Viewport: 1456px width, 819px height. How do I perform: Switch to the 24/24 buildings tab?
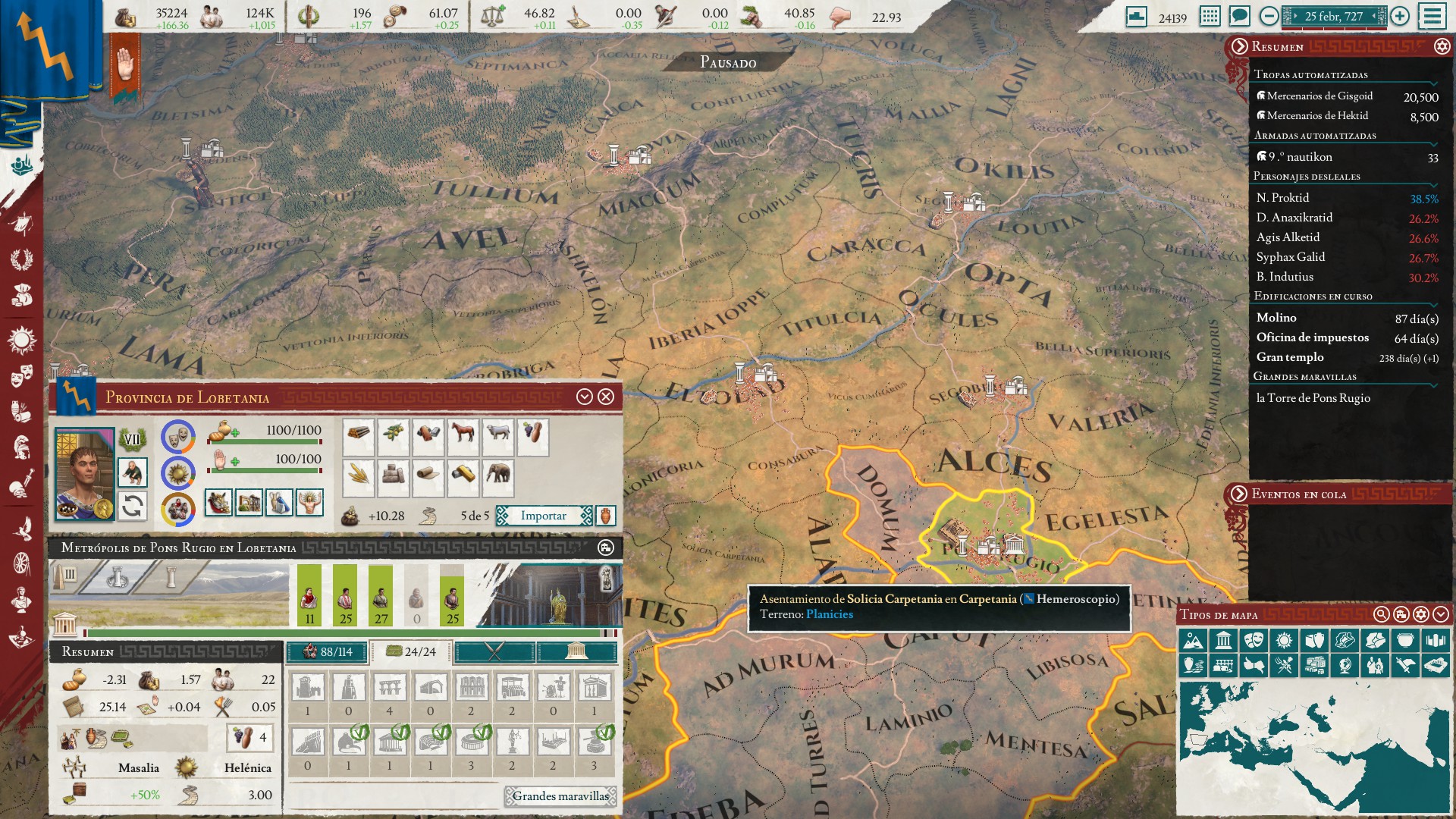[x=411, y=651]
